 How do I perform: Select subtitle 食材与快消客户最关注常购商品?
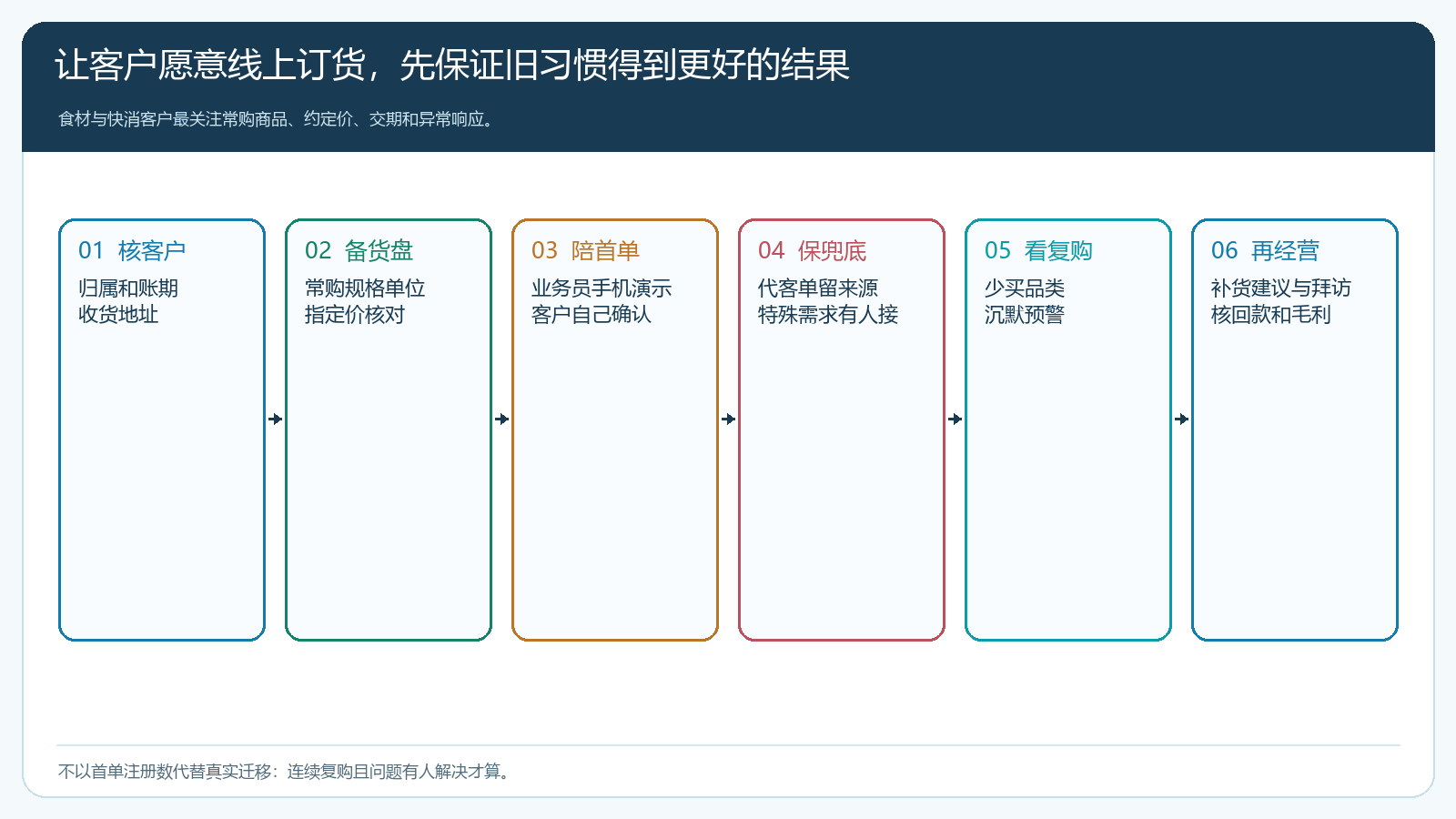[278, 119]
